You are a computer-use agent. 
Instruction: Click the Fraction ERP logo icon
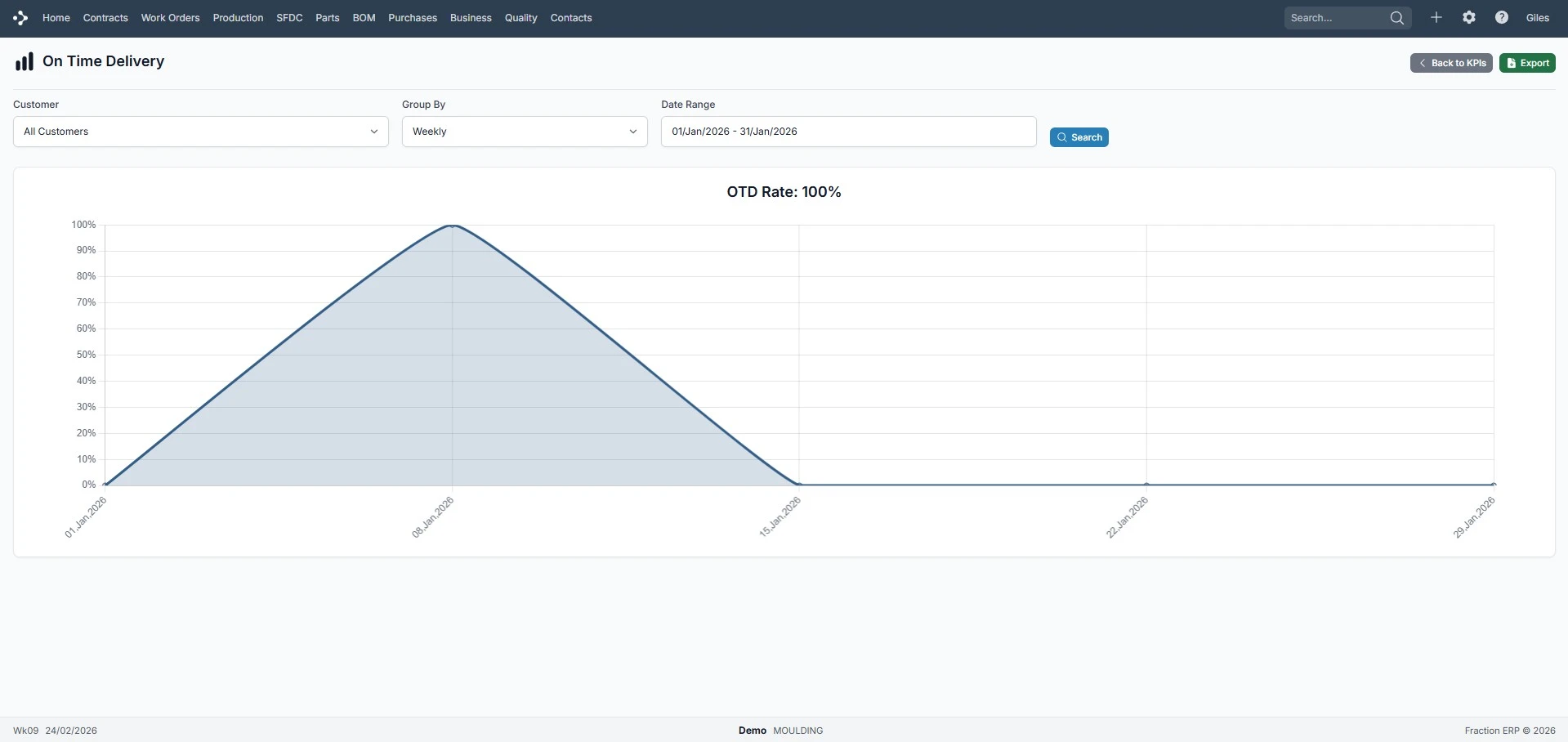[20, 17]
